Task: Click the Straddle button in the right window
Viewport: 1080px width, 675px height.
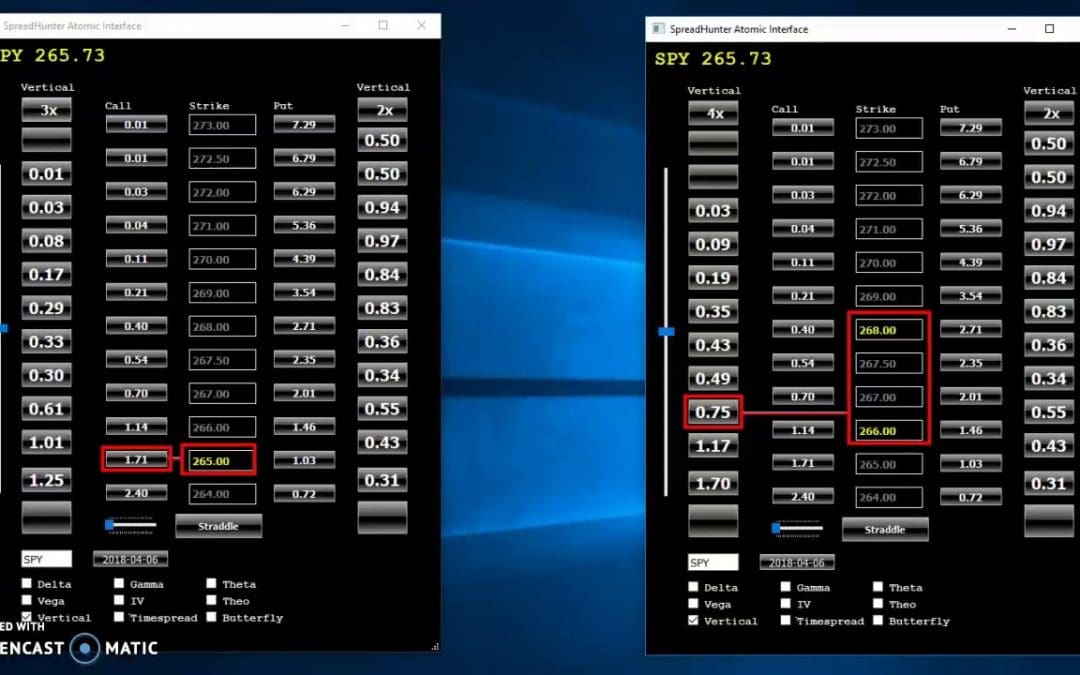Action: click(x=885, y=529)
